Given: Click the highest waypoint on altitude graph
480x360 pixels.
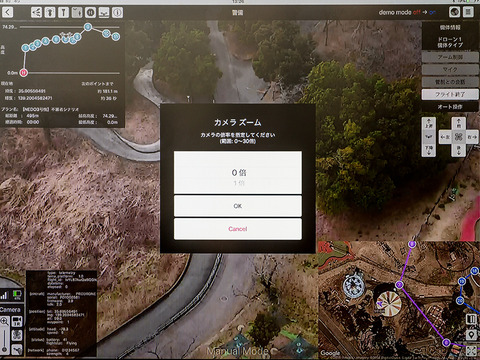Looking at the screenshot, I should pyautogui.click(x=88, y=27).
